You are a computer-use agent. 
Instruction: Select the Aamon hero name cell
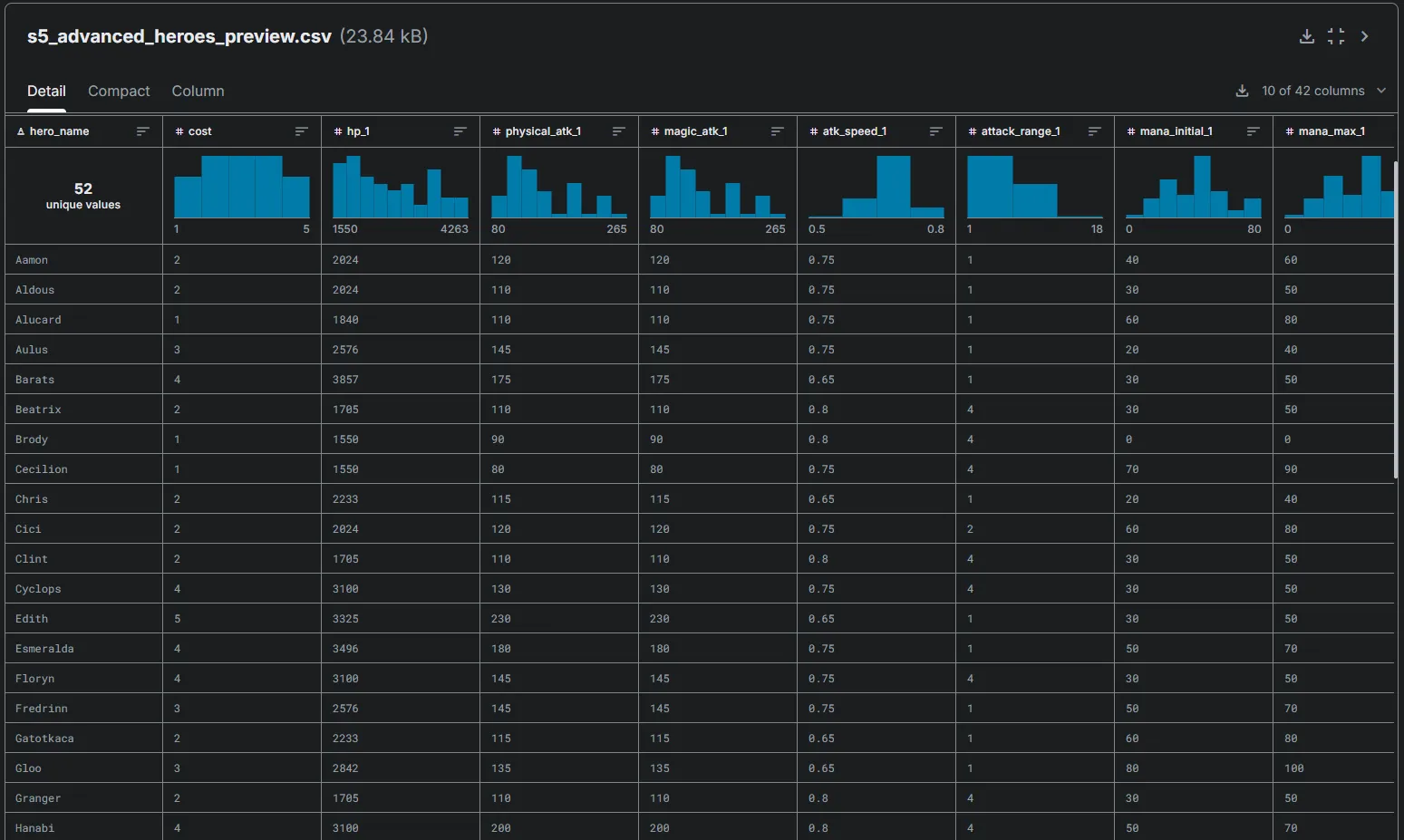click(83, 260)
